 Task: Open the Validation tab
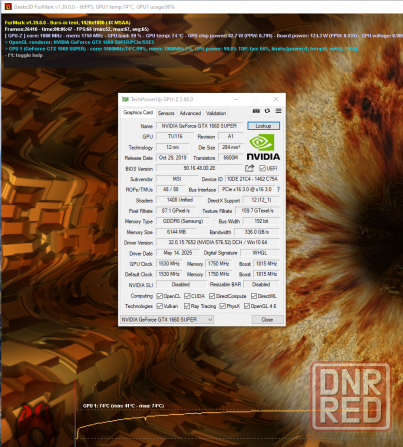216,113
